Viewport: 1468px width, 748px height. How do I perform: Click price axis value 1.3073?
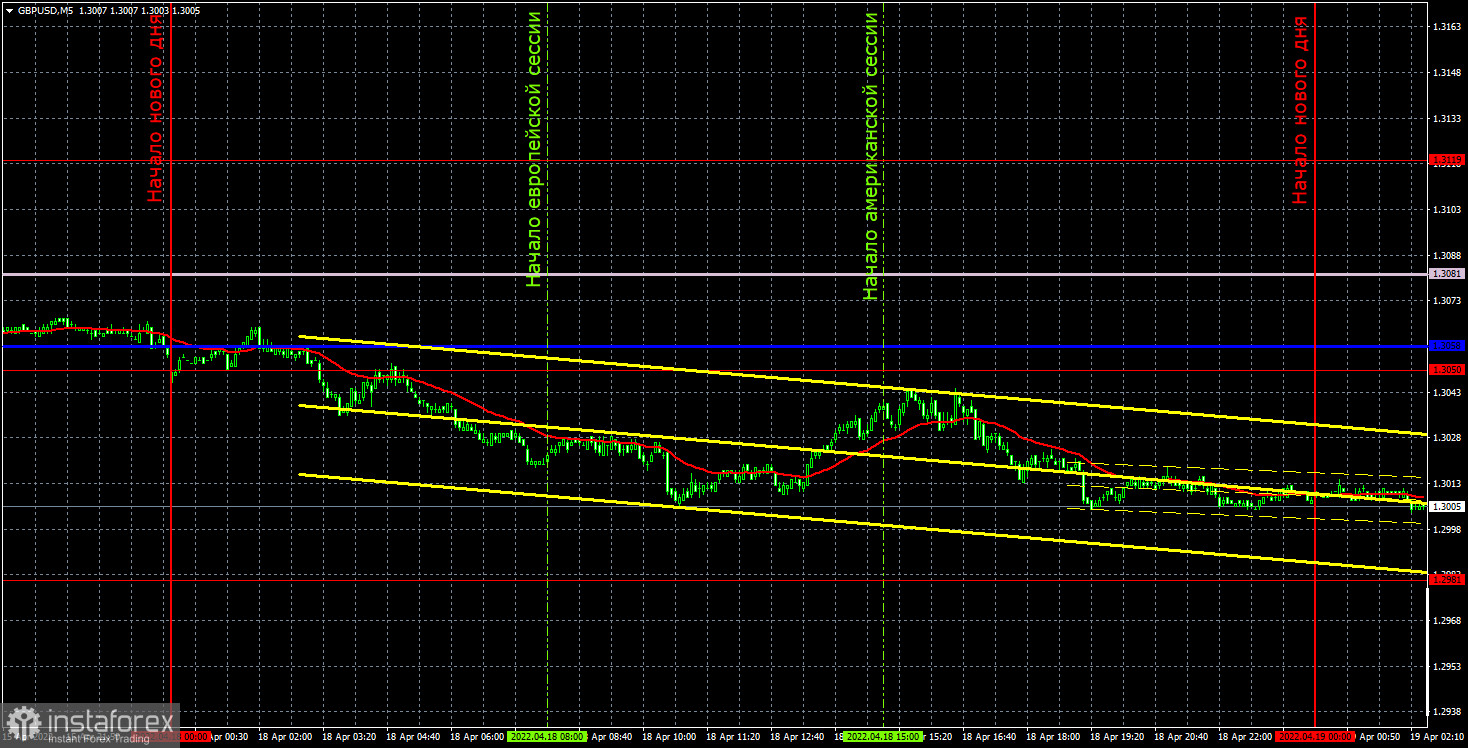click(1447, 300)
